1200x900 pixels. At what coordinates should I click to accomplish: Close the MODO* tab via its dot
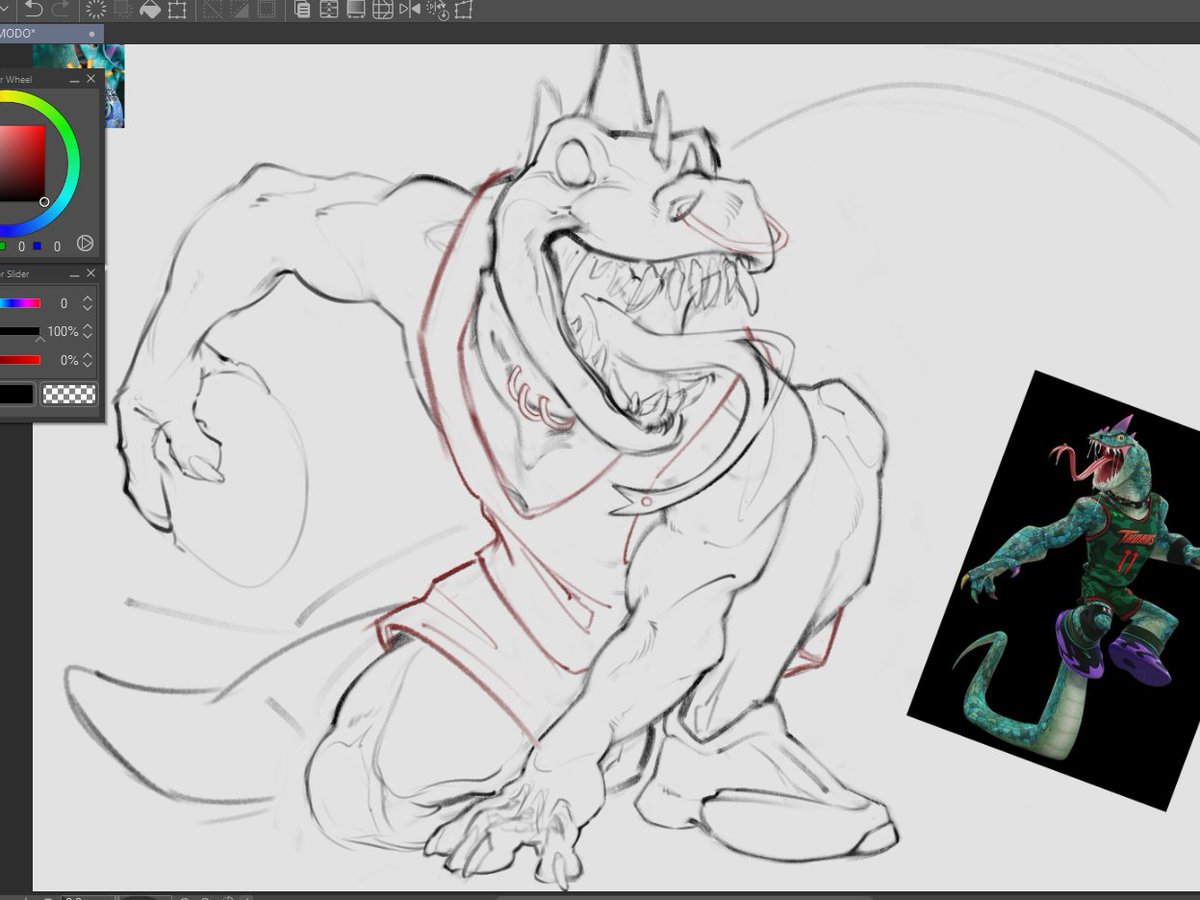point(92,34)
